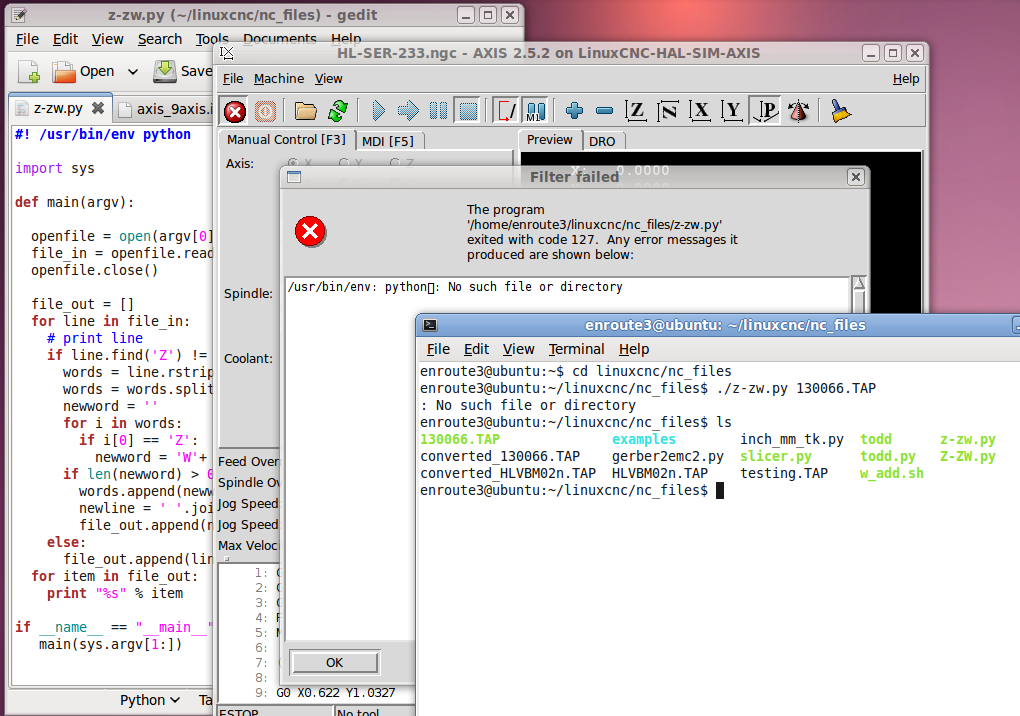
Task: Toggle rotate mode icon in AXIS
Action: click(x=798, y=111)
